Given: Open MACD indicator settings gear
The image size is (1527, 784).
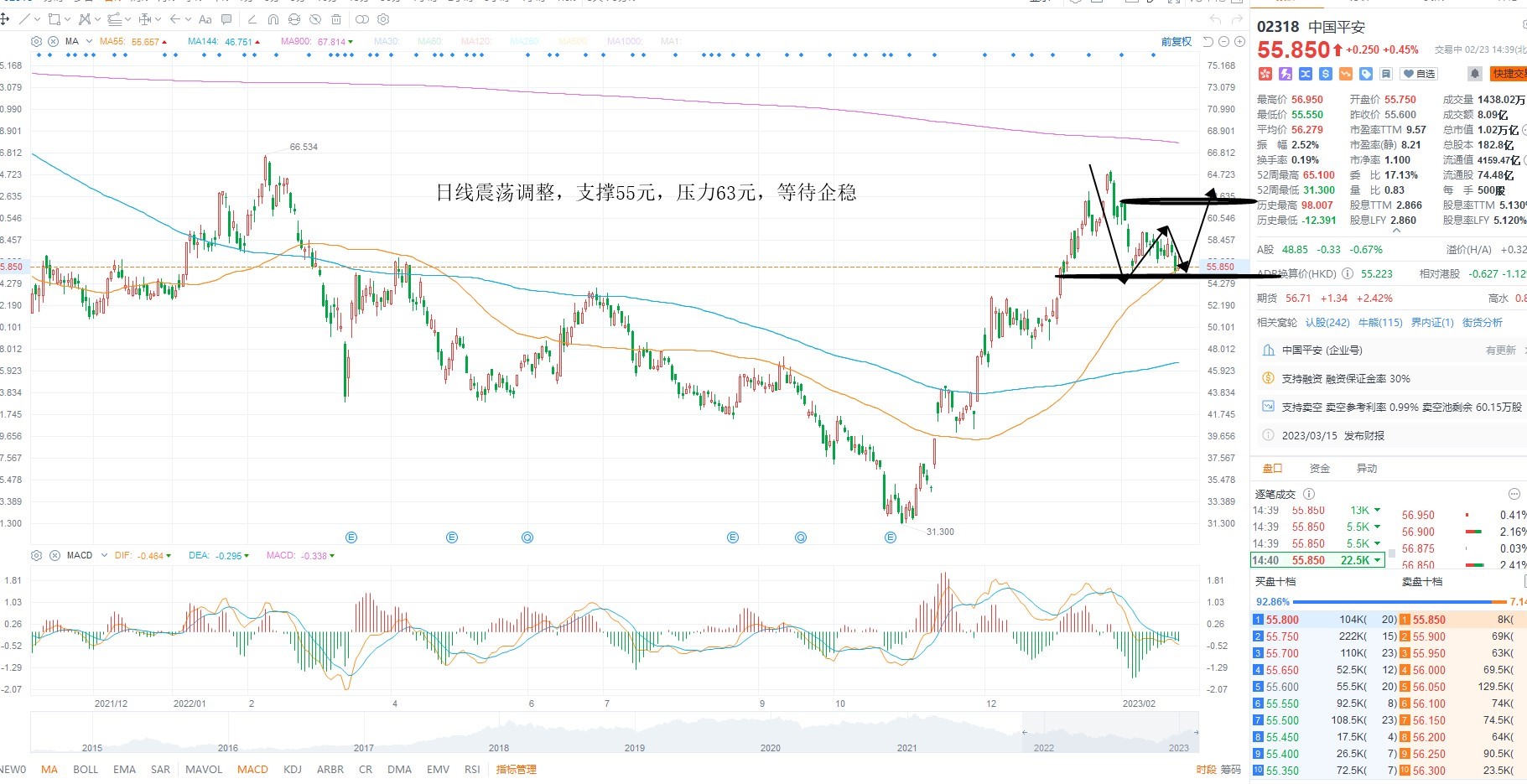Looking at the screenshot, I should coord(36,555).
